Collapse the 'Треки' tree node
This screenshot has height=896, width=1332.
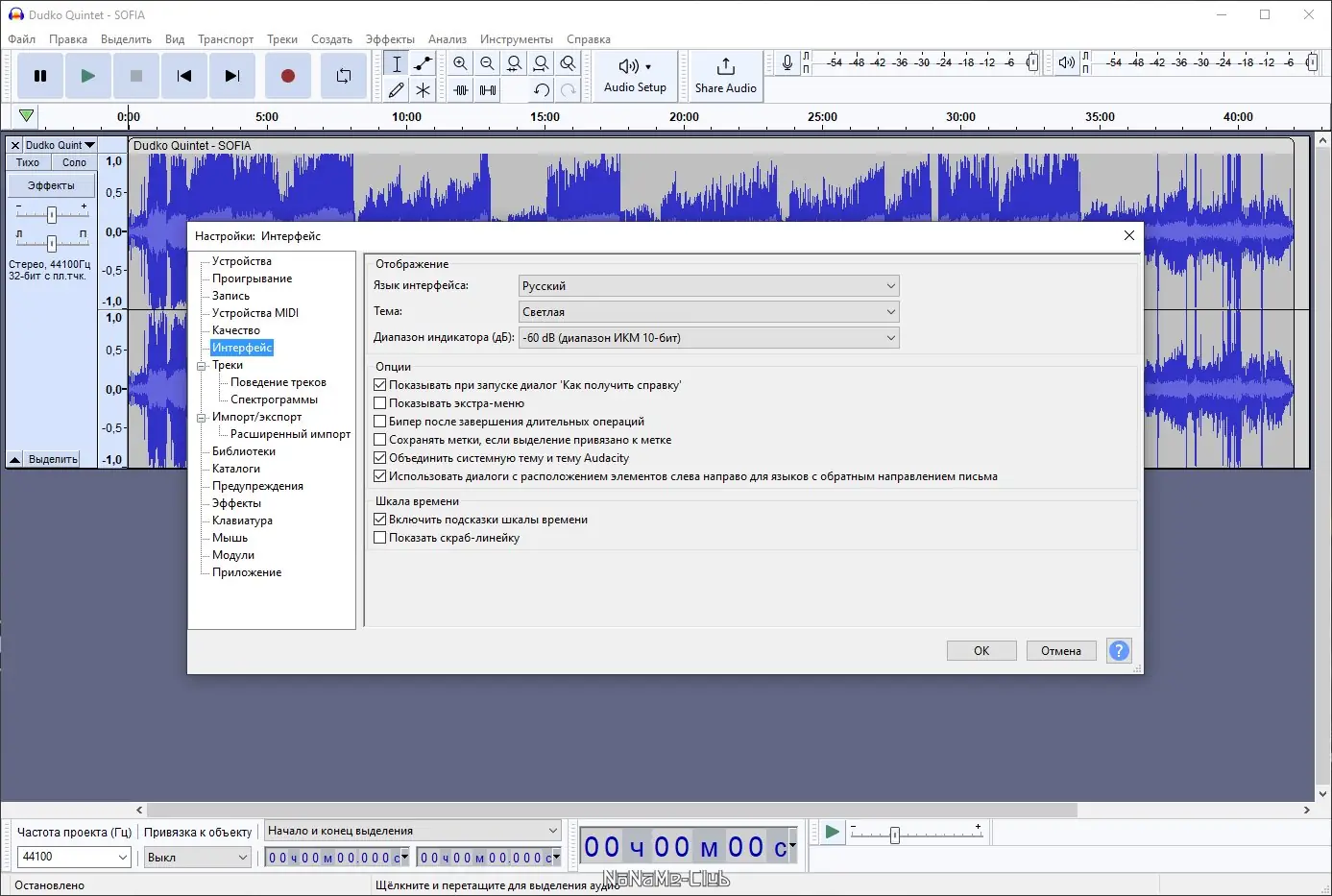(x=202, y=366)
